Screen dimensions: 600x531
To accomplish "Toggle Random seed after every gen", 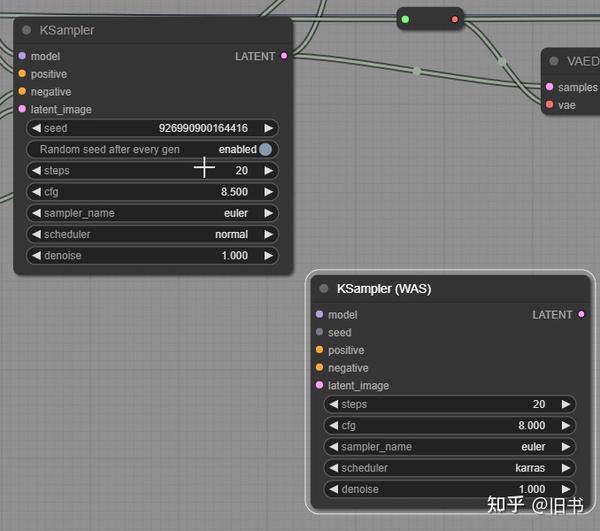I will [152, 149].
